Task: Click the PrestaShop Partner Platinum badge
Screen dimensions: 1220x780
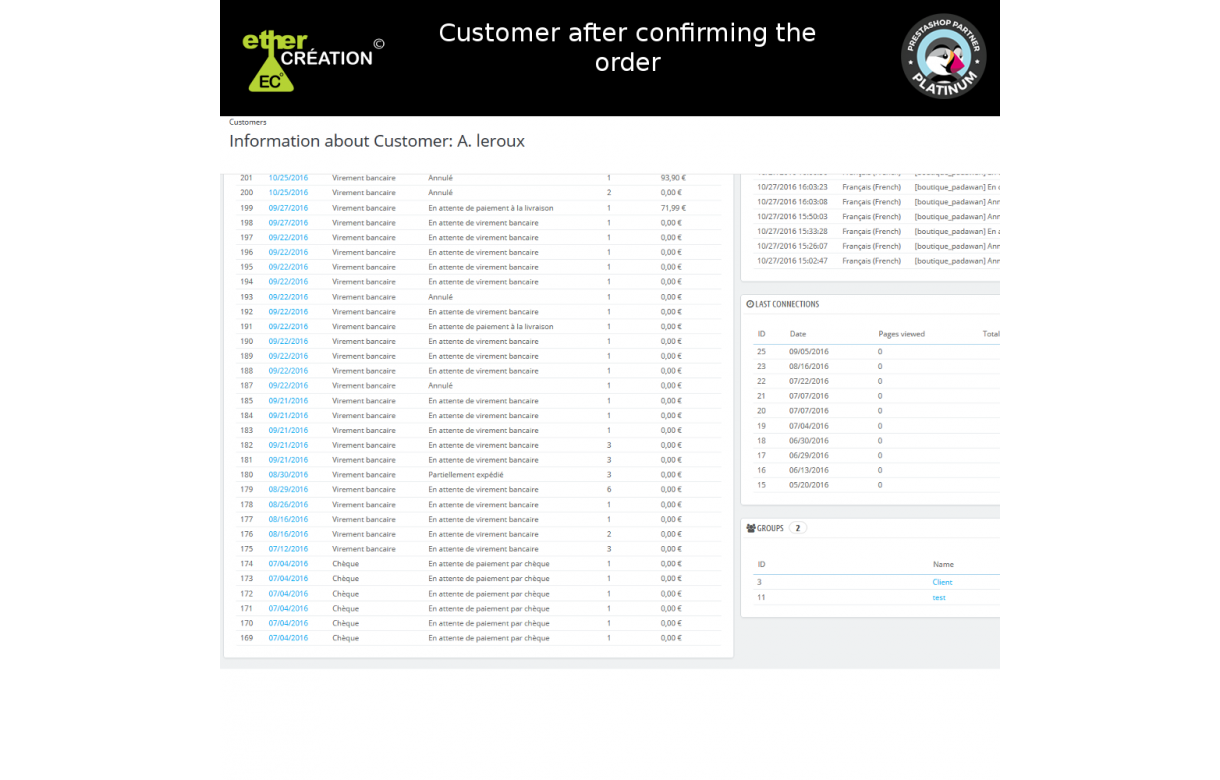Action: 943,56
